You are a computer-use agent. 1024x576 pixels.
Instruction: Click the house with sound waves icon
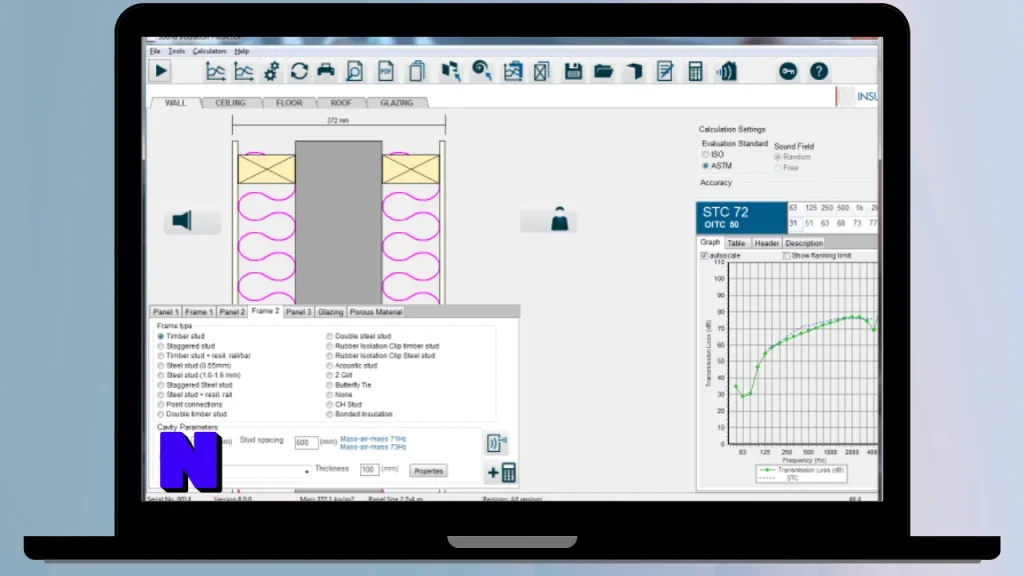coord(726,71)
